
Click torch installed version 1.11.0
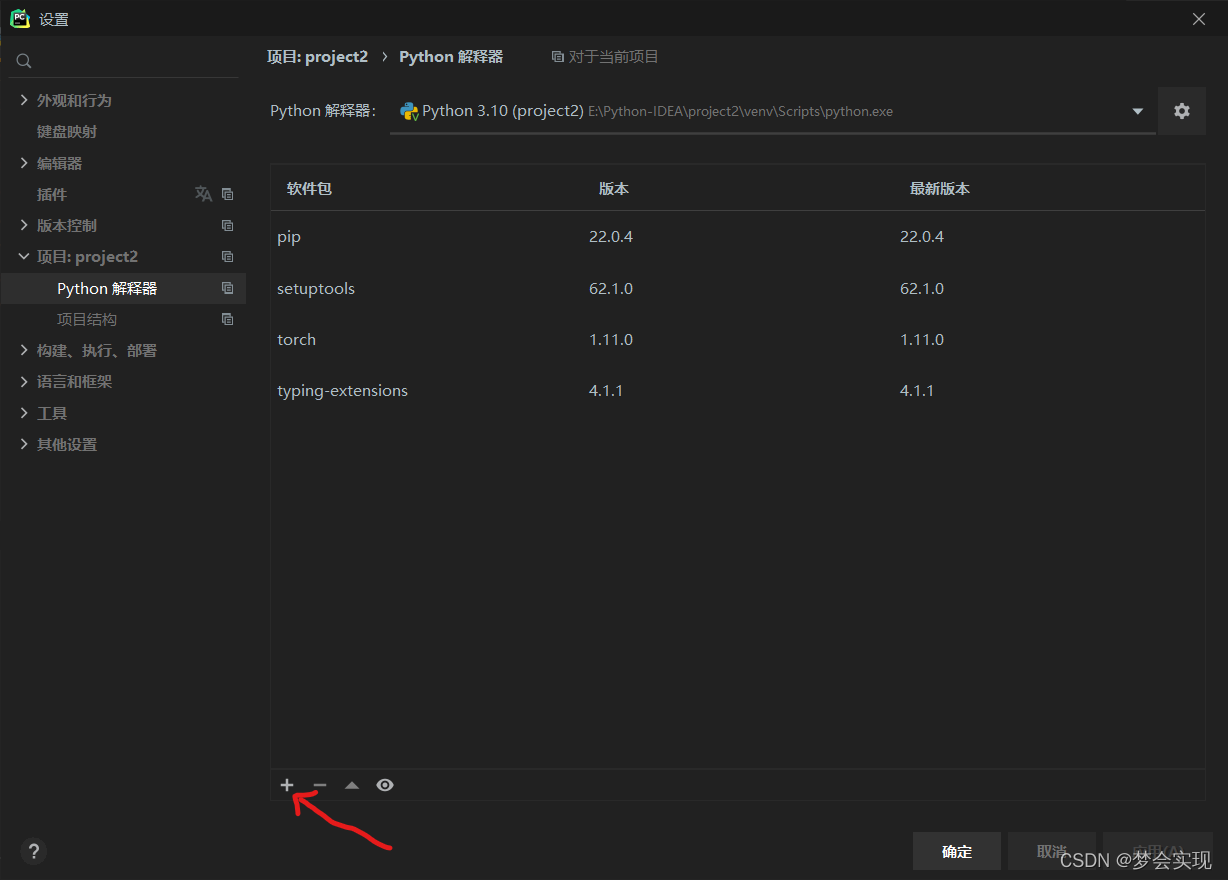coord(611,340)
